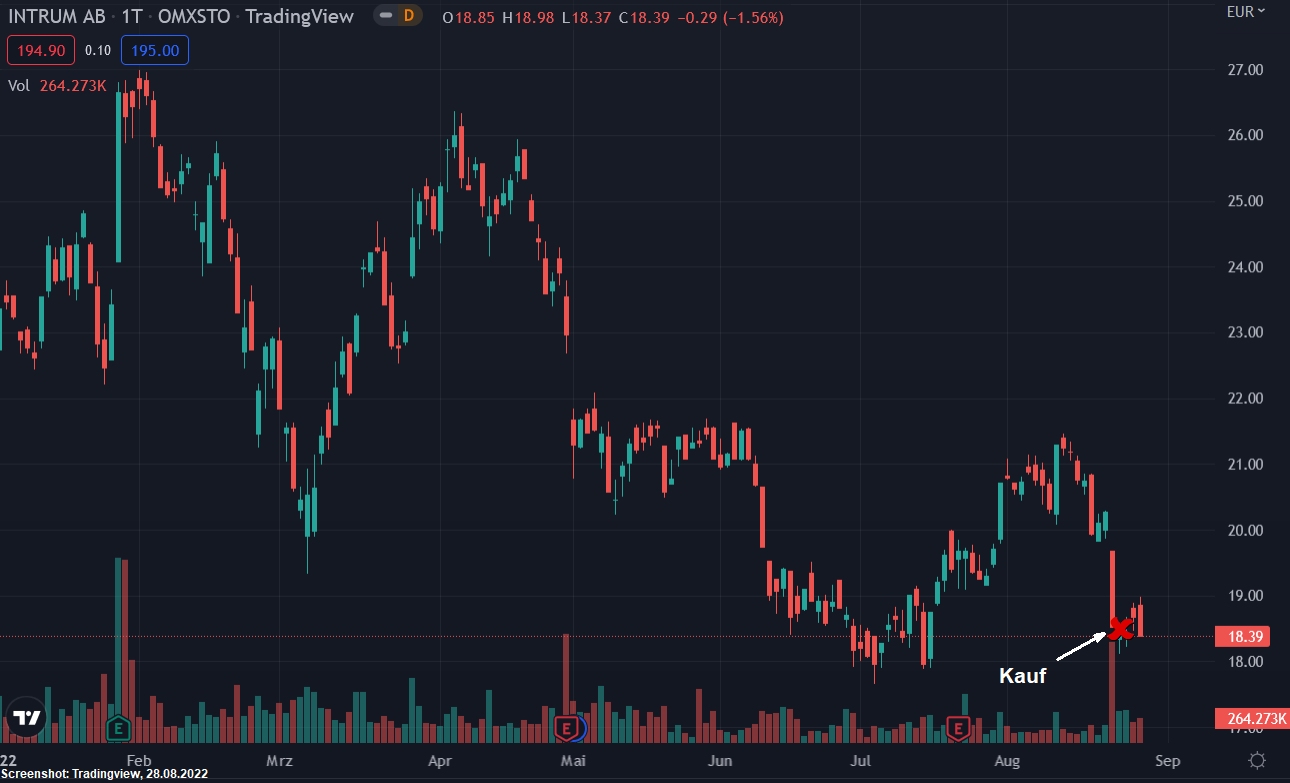Open the TradingView logo in chart corner
Viewport: 1290px width, 783px height.
pyautogui.click(x=26, y=717)
